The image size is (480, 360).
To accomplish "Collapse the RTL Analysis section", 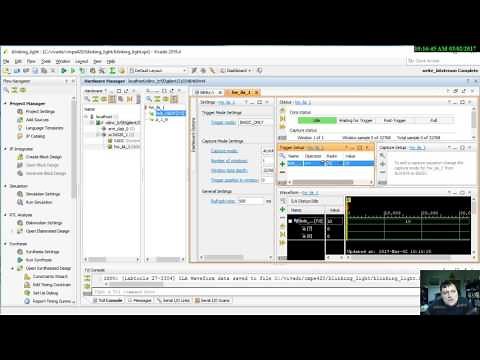I will click(x=5, y=215).
